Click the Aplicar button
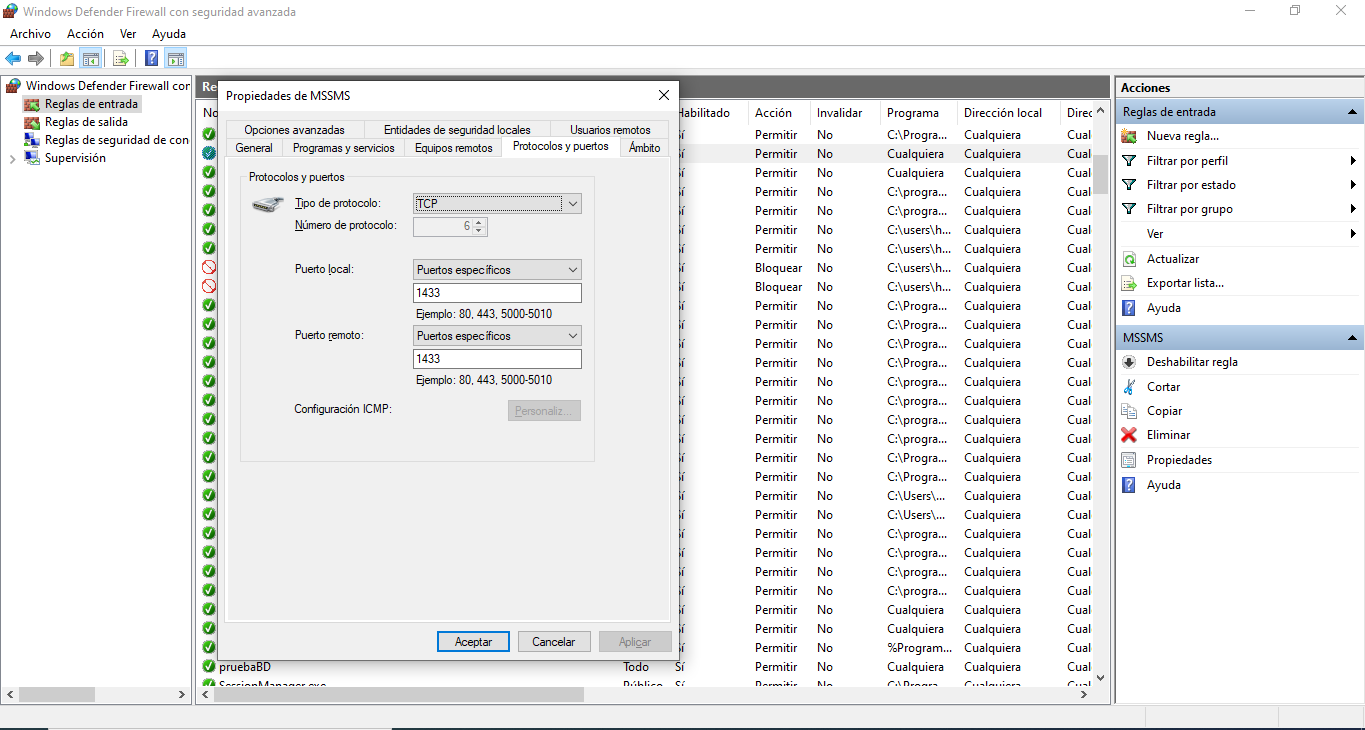Screen dimensions: 1365x730 (635, 642)
